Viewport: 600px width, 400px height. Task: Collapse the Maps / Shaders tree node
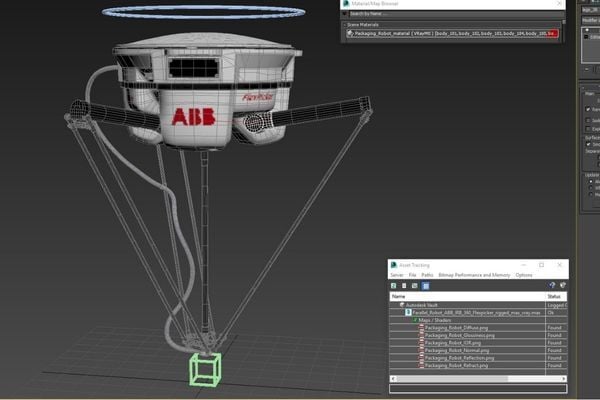pos(416,320)
